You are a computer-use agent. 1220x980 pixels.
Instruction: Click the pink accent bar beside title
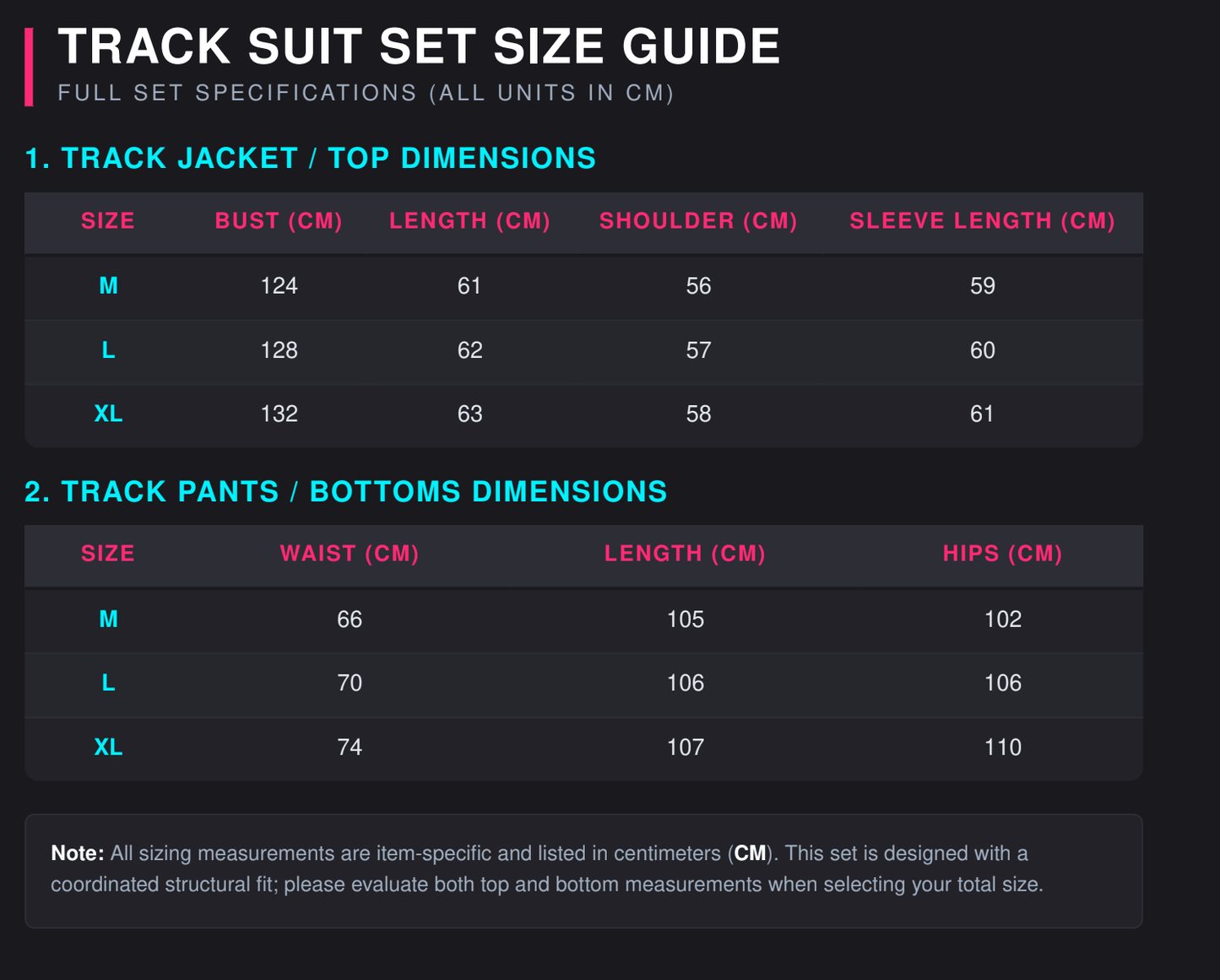click(29, 67)
